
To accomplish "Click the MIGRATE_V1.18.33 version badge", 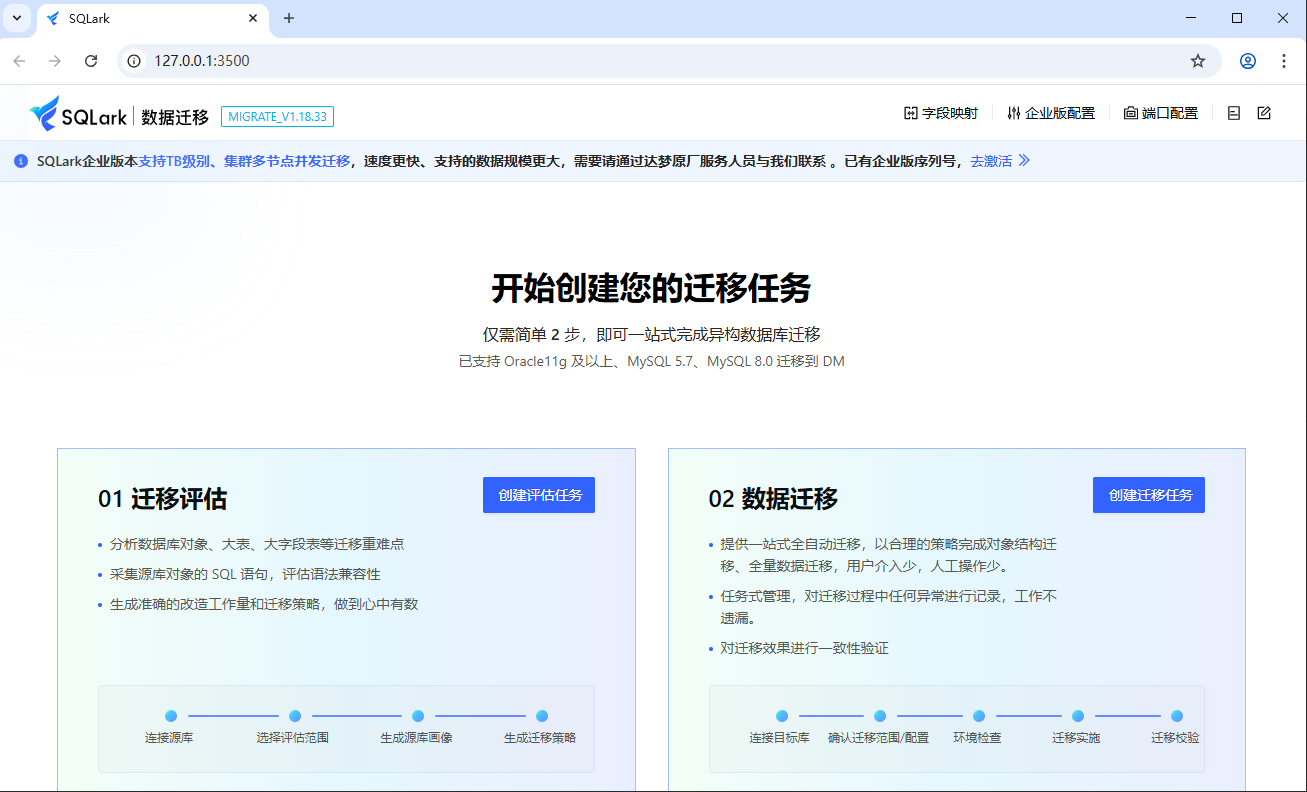I will [x=277, y=117].
